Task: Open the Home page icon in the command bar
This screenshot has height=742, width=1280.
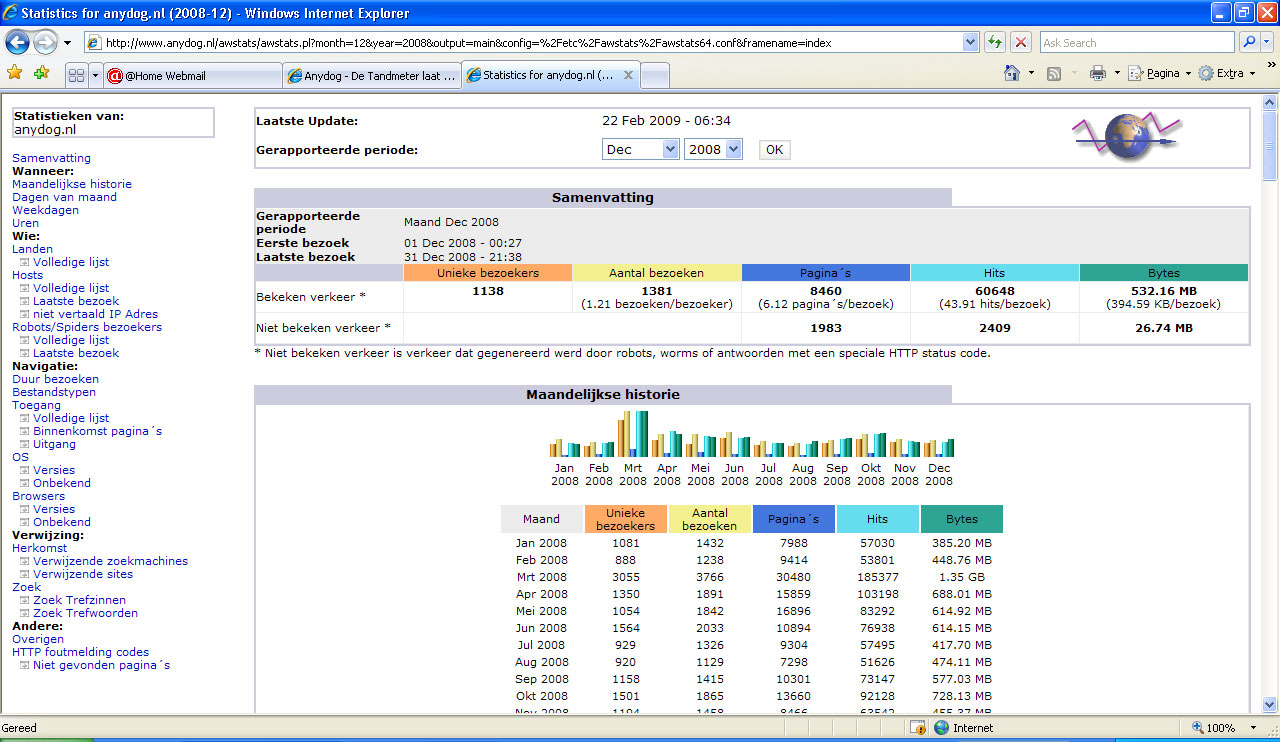Action: (1012, 73)
